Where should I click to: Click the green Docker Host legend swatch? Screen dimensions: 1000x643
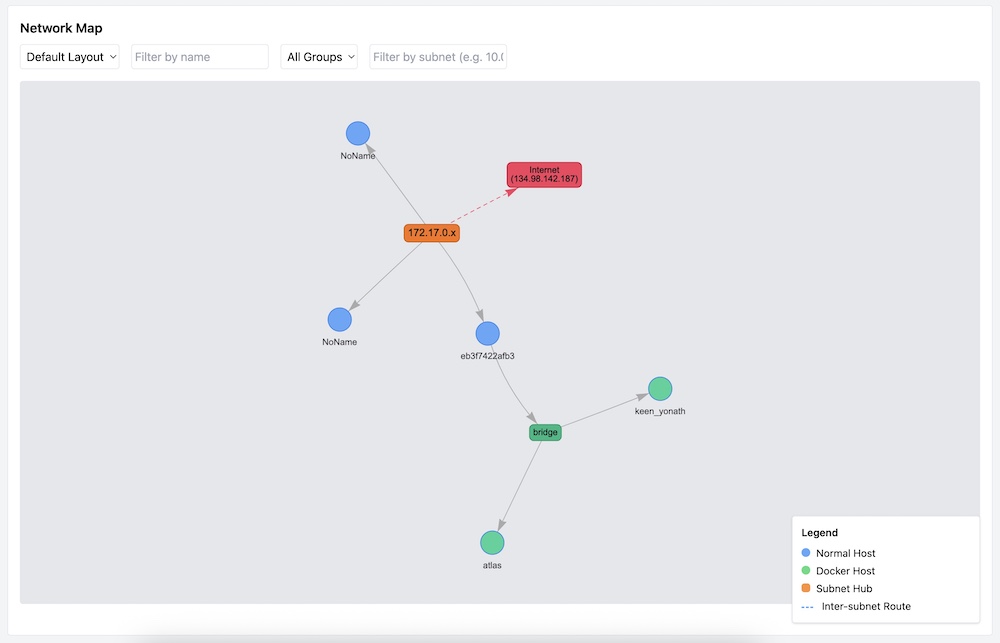[x=806, y=571]
